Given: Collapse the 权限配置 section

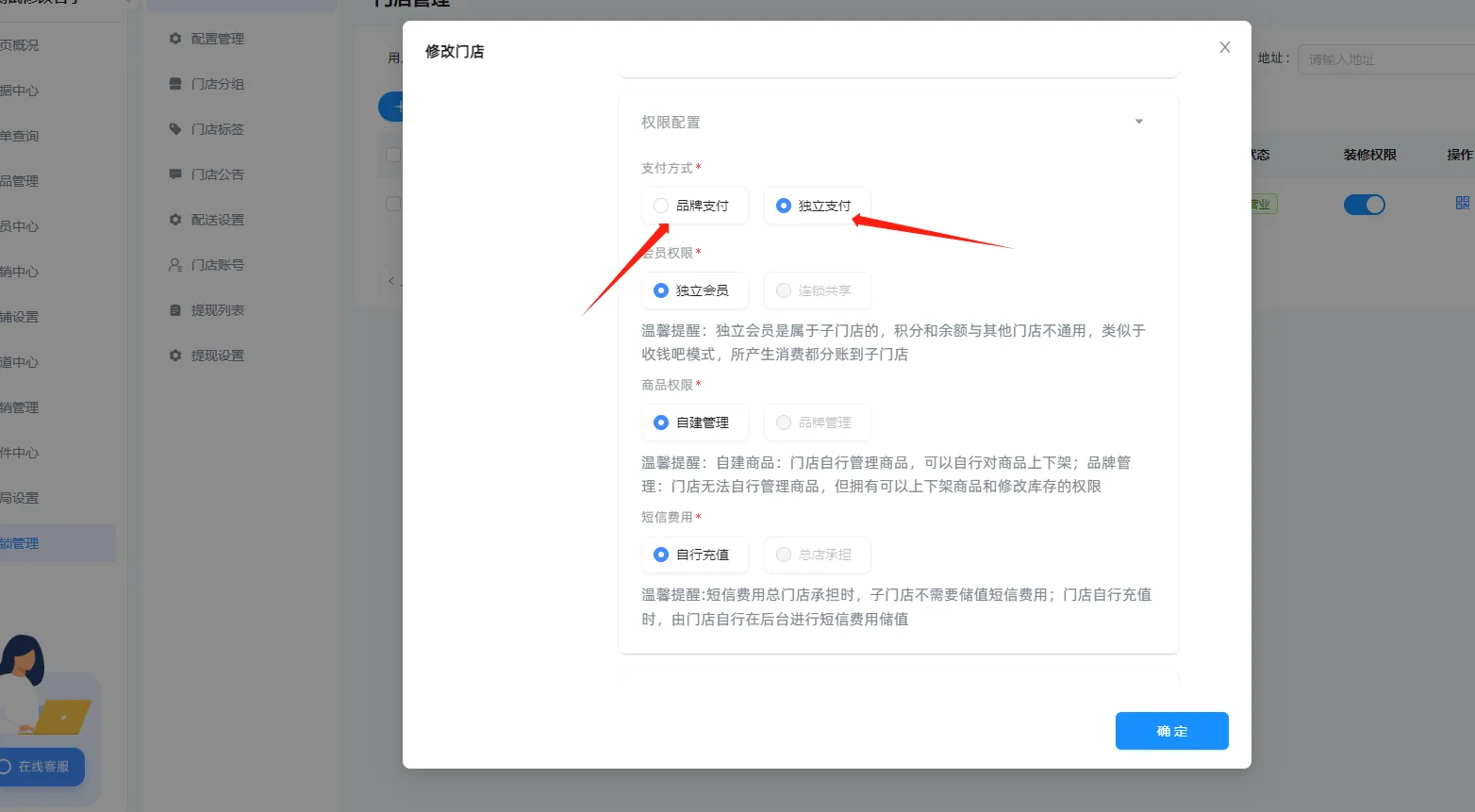Looking at the screenshot, I should point(1138,121).
